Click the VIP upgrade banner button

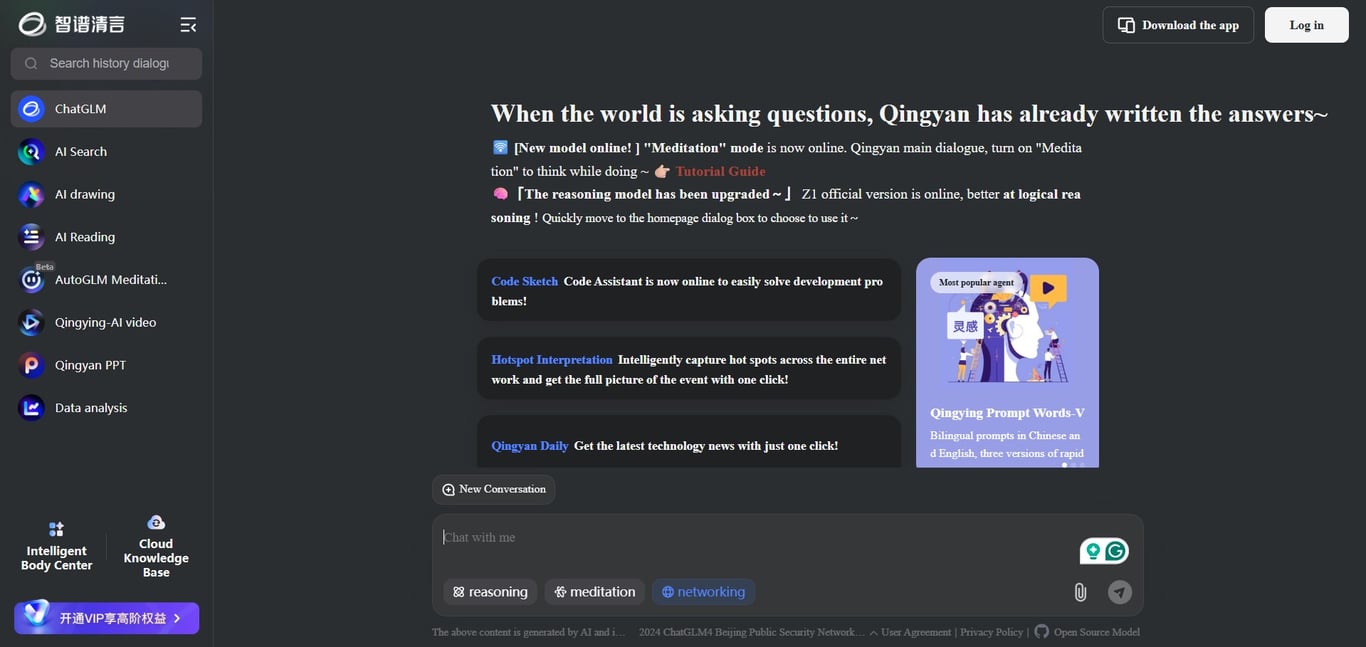pyautogui.click(x=106, y=618)
